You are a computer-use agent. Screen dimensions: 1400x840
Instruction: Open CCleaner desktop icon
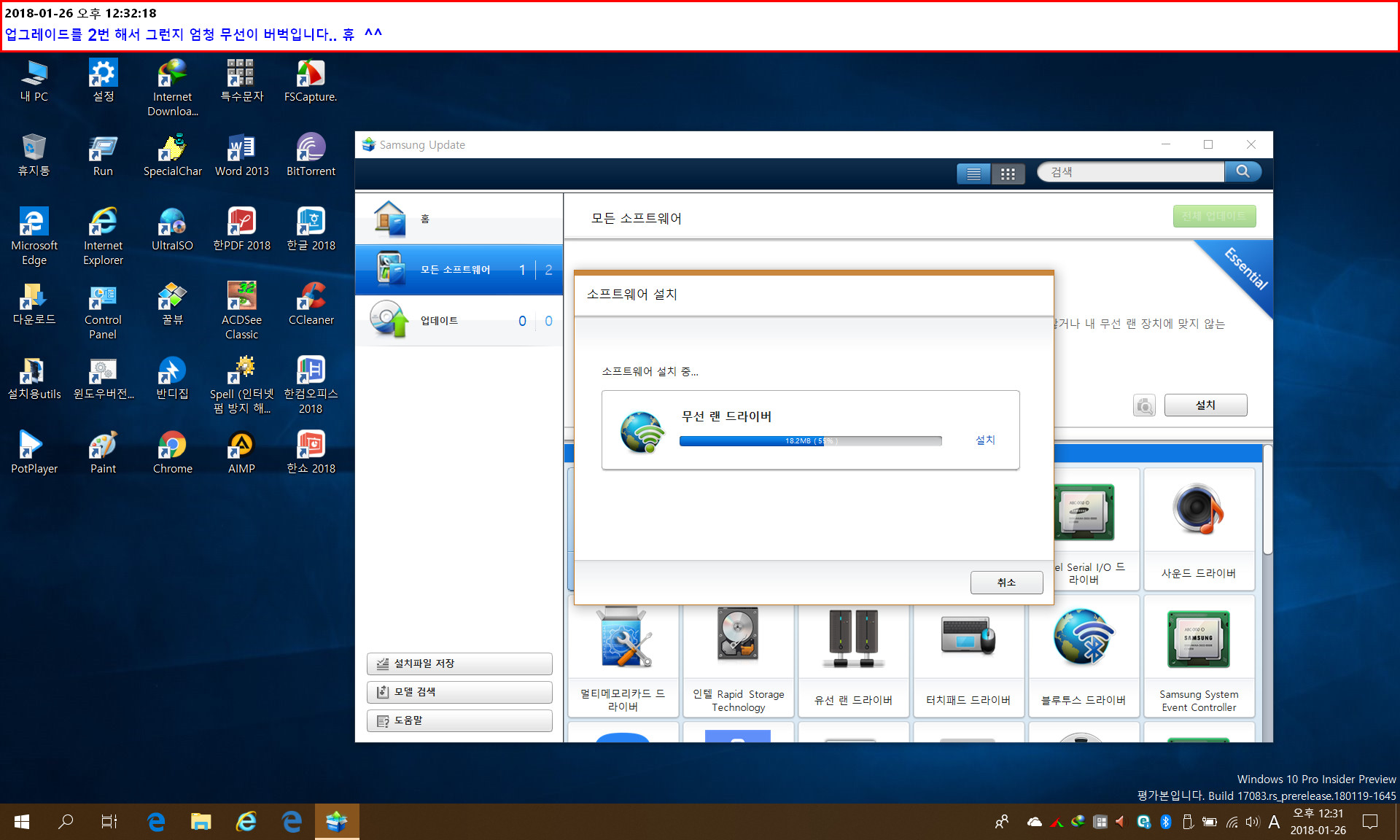(311, 304)
